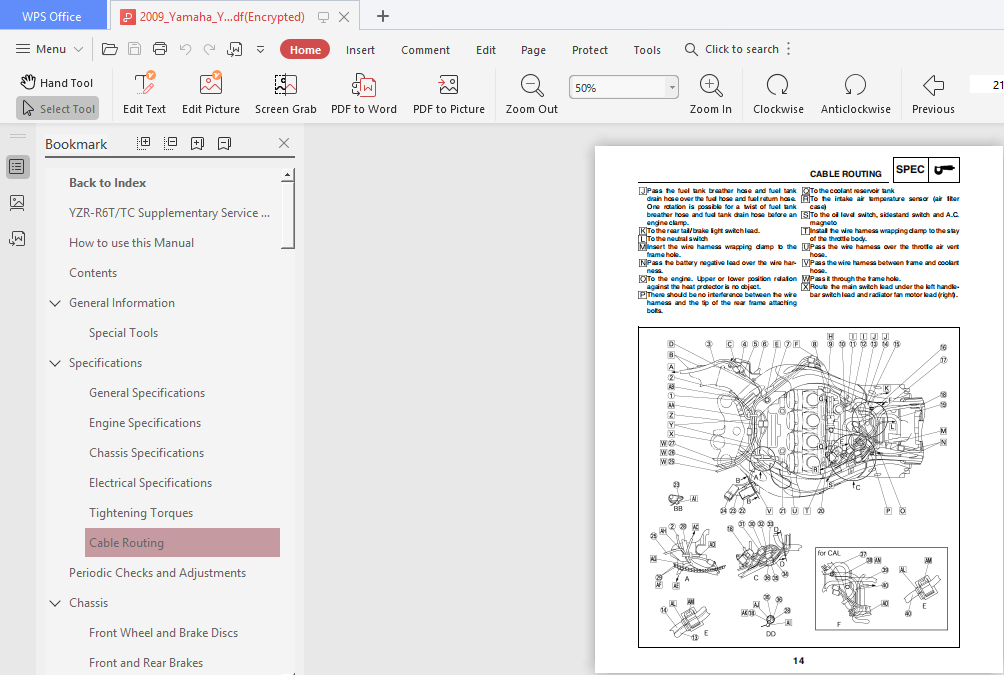This screenshot has width=1004, height=675.
Task: Click the sidebar convert to Word icon
Action: click(17, 239)
